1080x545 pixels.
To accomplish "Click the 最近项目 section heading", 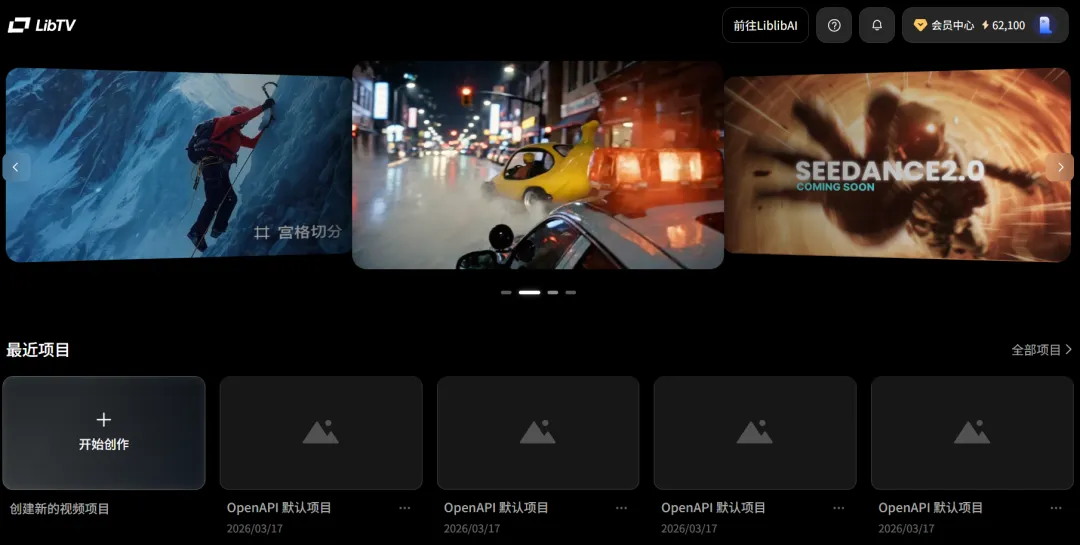I will [38, 350].
